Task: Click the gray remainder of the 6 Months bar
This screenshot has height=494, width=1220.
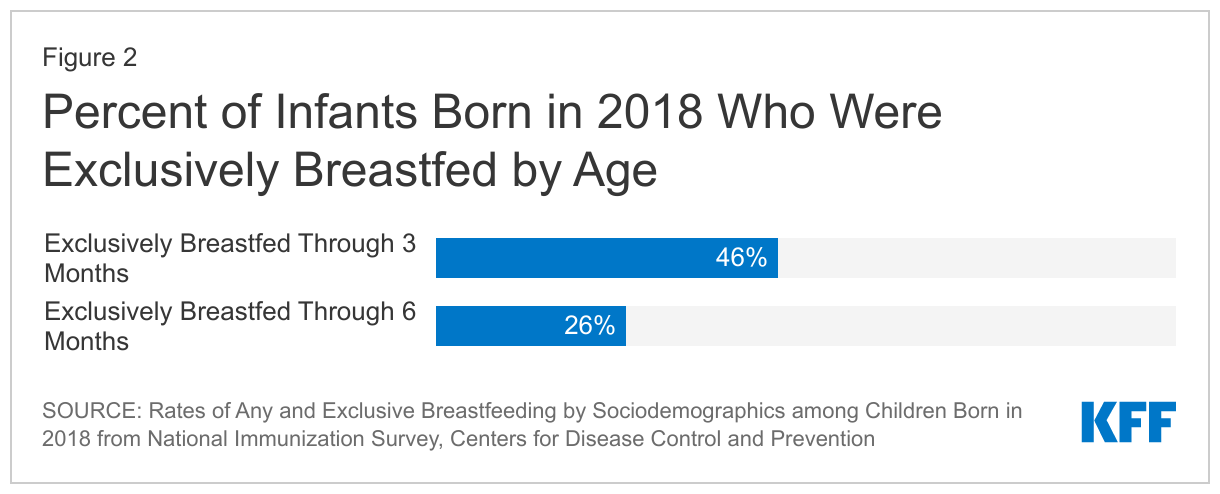Action: tap(901, 326)
